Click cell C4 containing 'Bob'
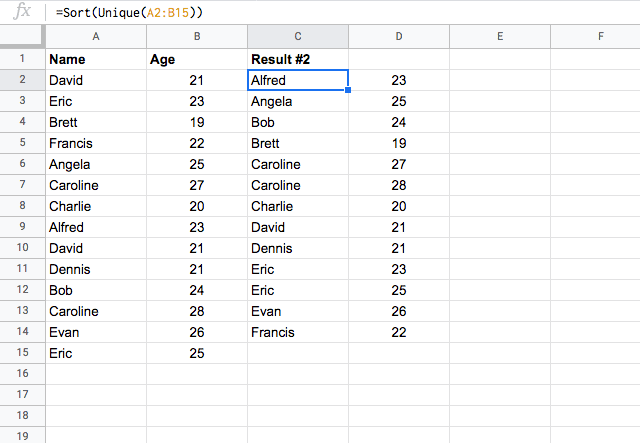Viewport: 640px width, 443px height. [x=298, y=122]
